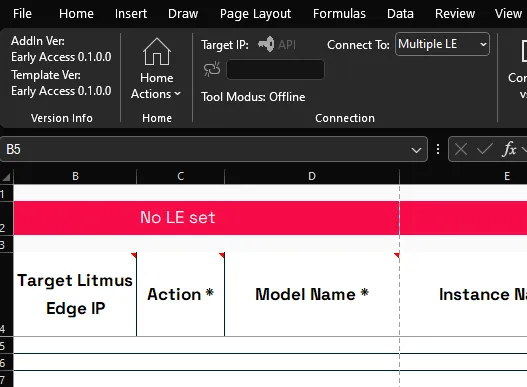The image size is (527, 387).
Task: Select column B header
Action: pos(75,176)
